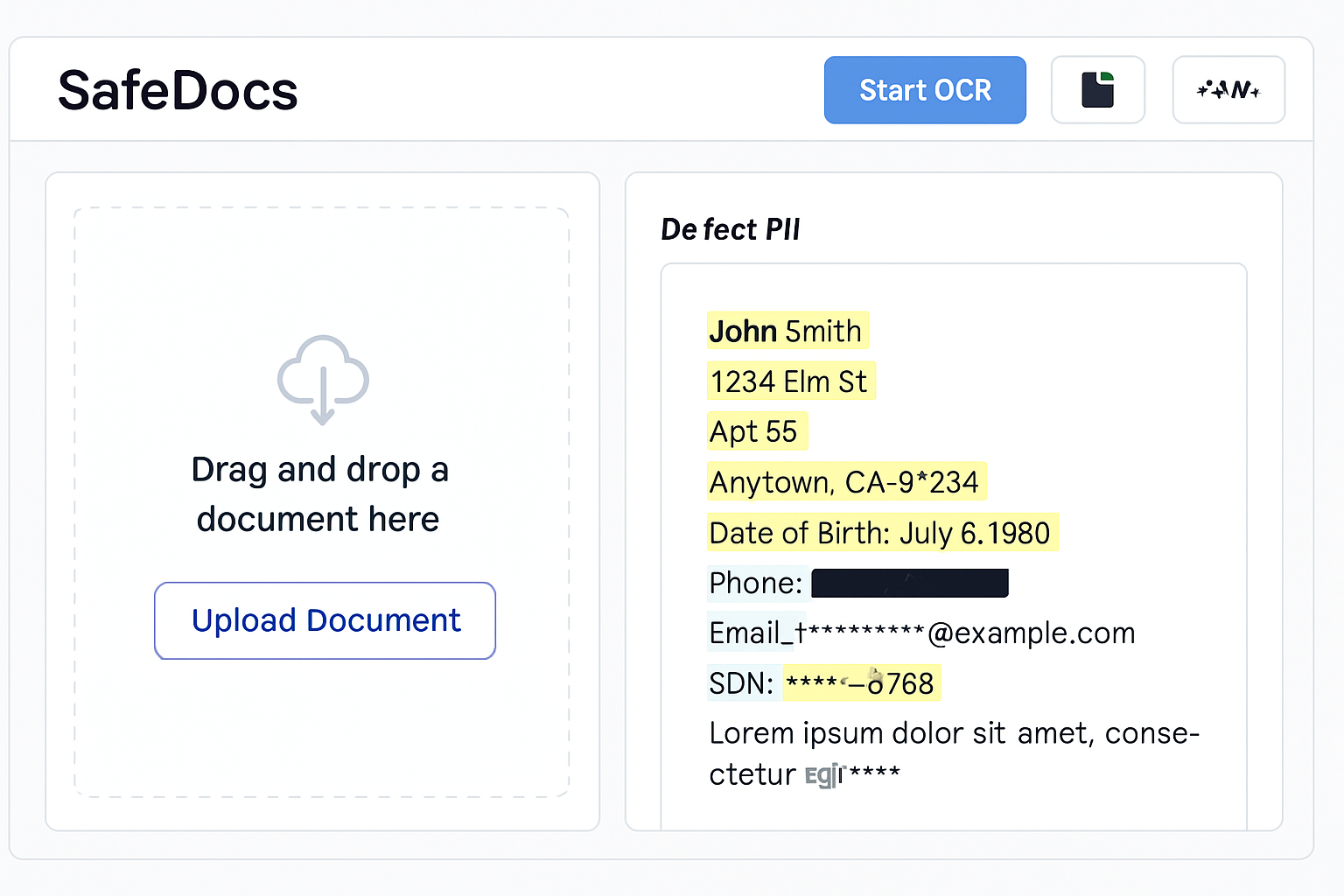Viewport: 1344px width, 896px height.
Task: Click the AI wand button beside Start OCR
Action: [x=1228, y=89]
